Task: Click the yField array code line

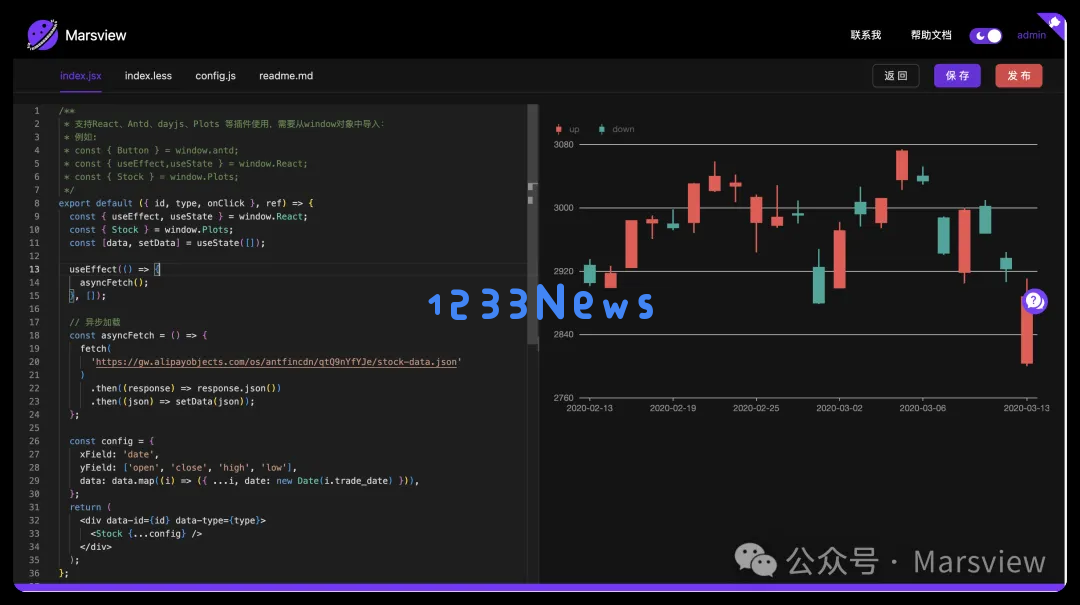Action: 188,467
